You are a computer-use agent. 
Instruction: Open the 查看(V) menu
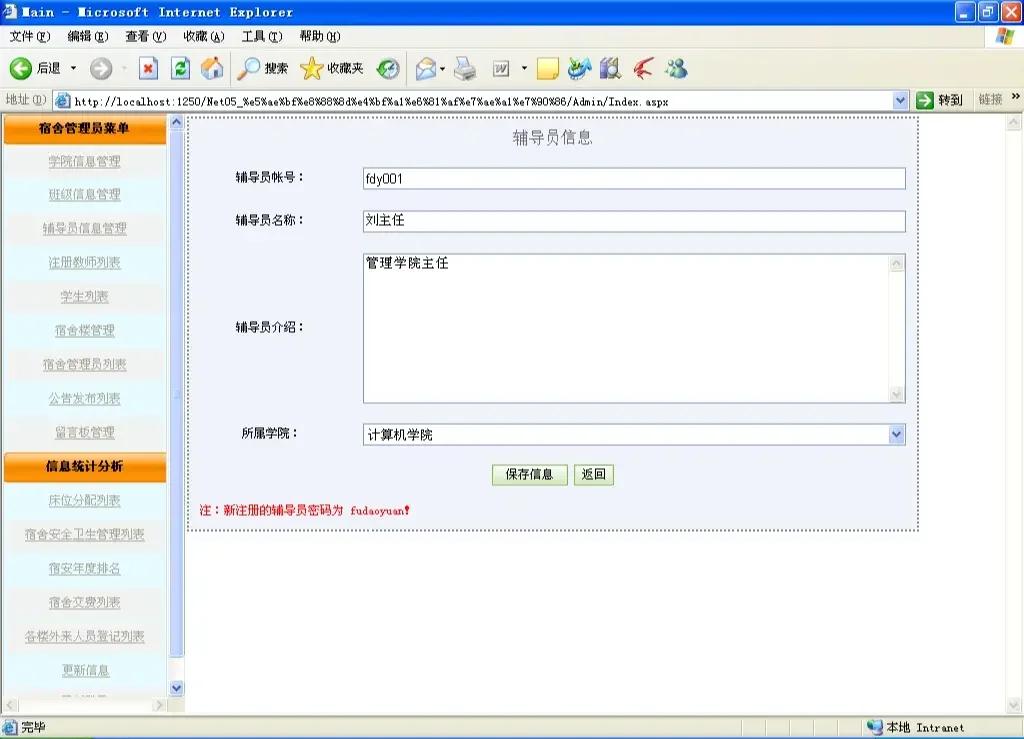pos(145,36)
